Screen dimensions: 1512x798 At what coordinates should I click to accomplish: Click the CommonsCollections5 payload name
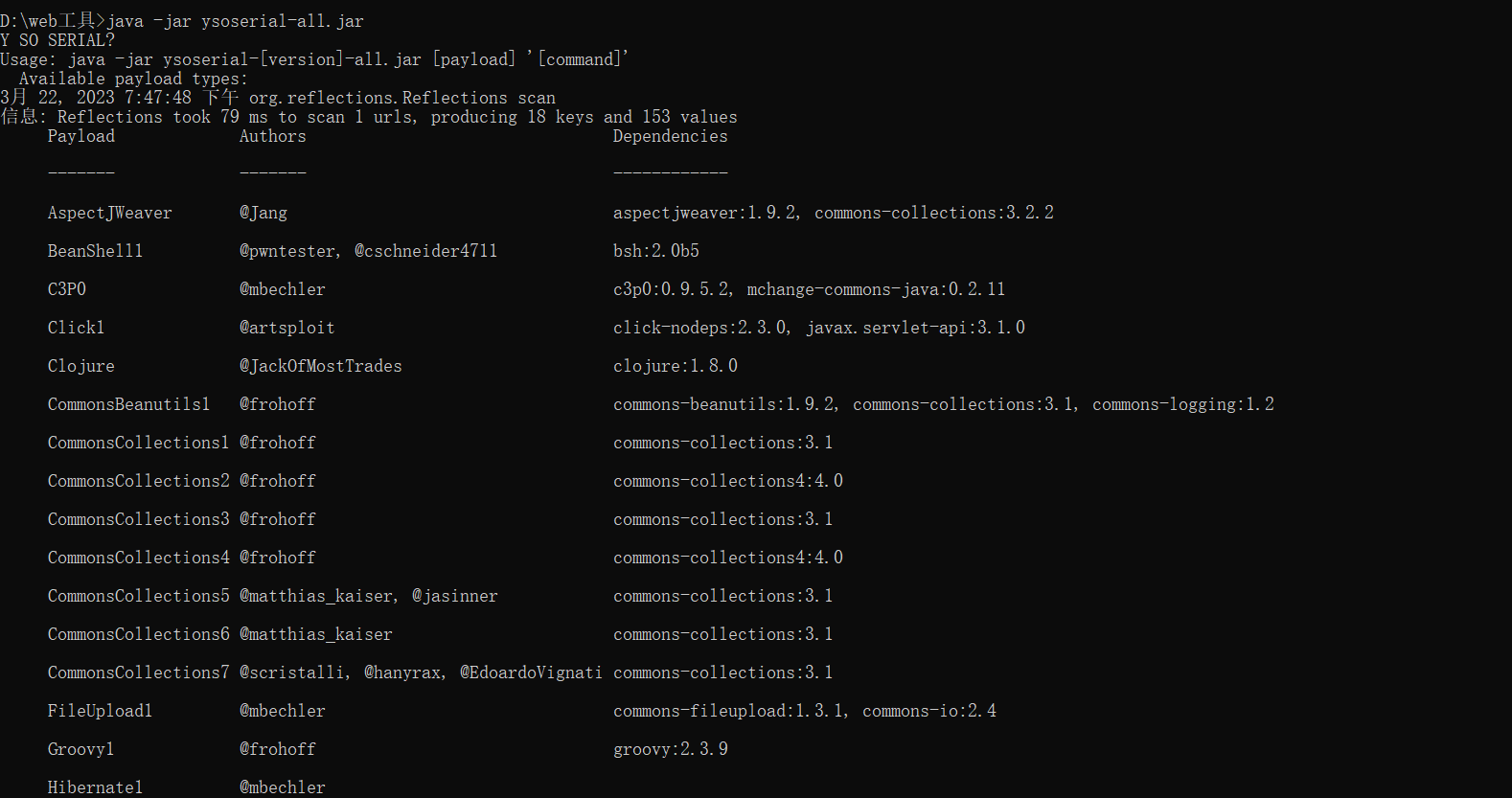click(x=138, y=596)
